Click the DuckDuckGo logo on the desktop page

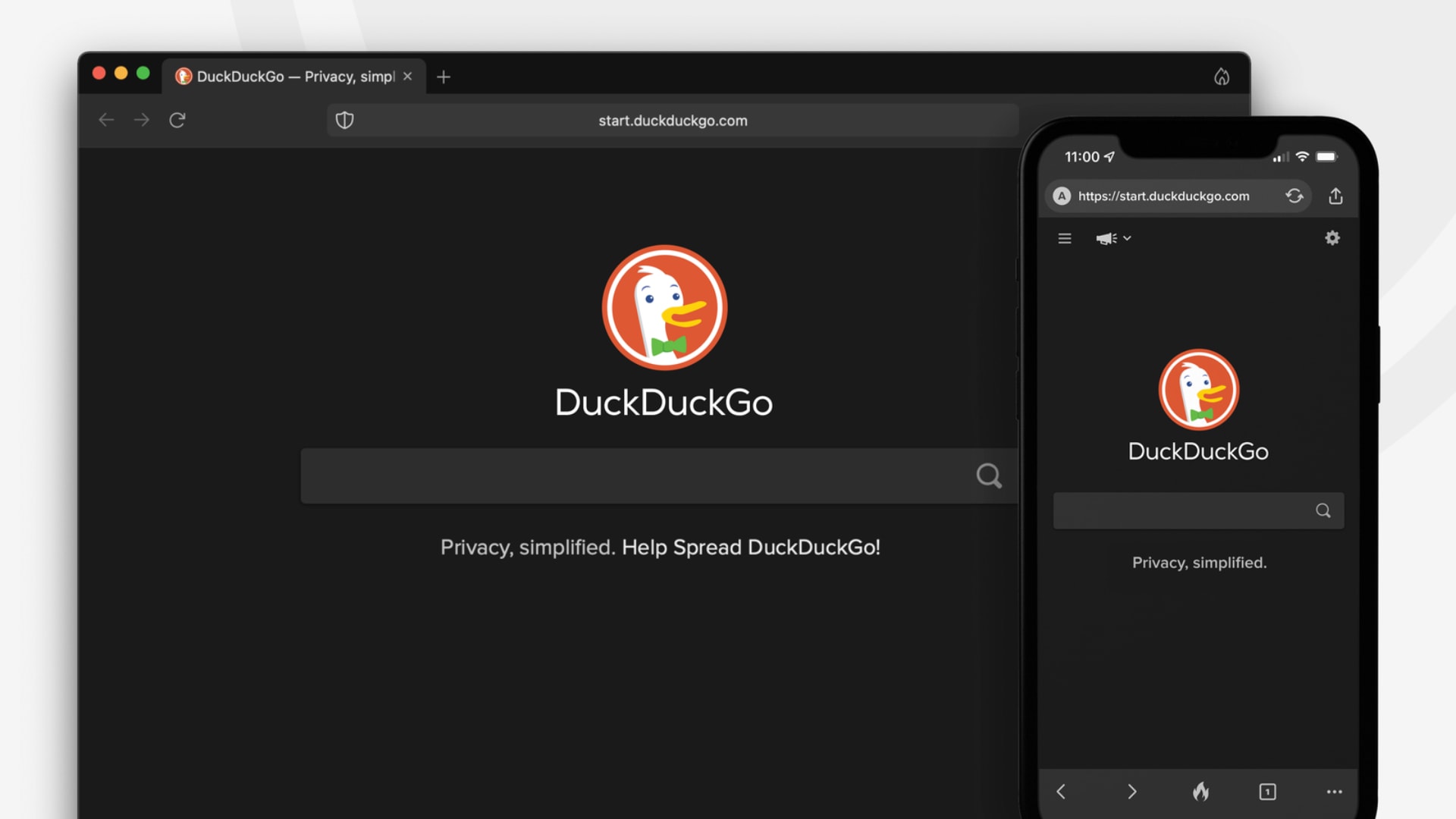coord(664,307)
